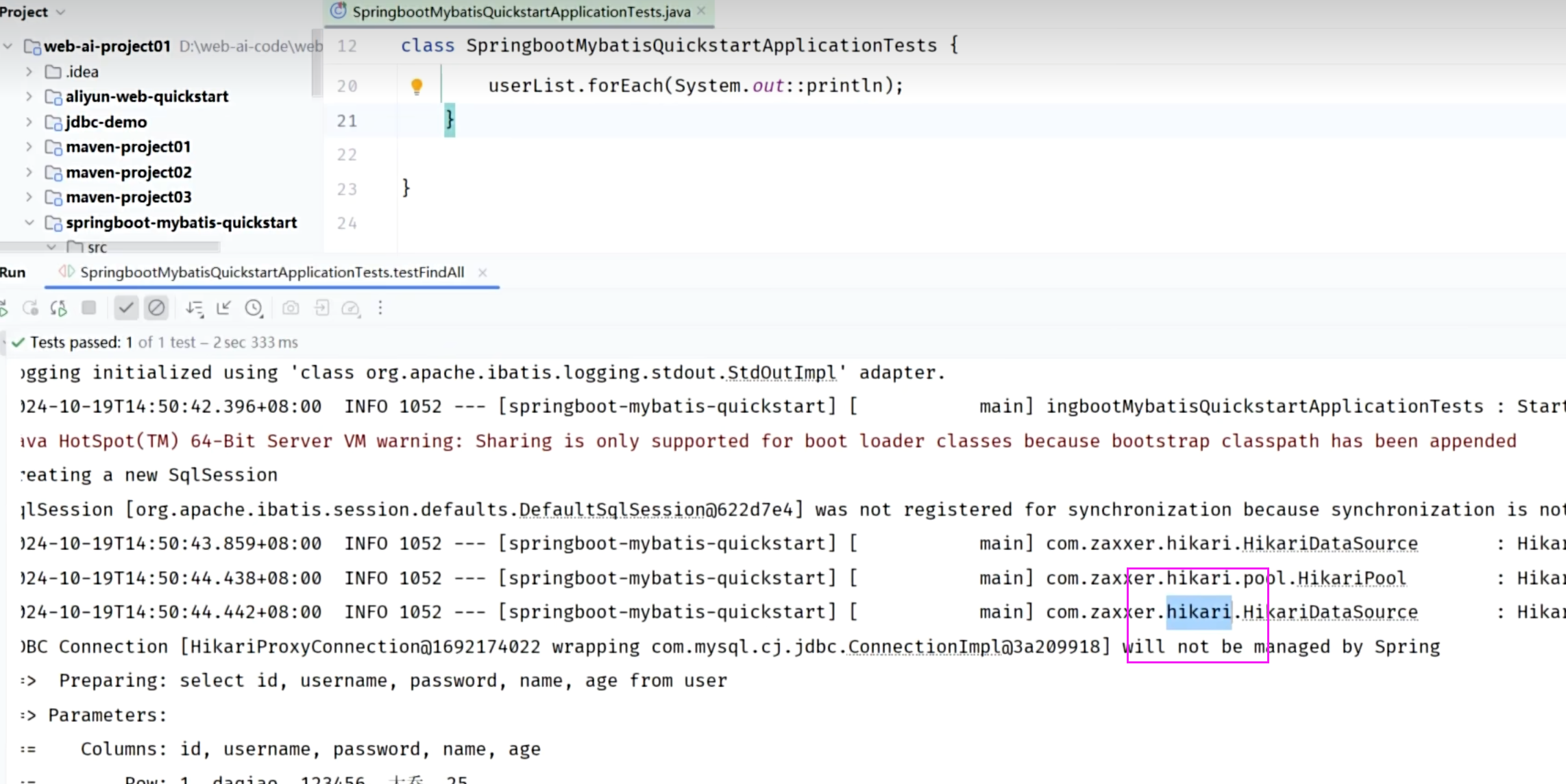Toggle Show Ignored tests filter
Image resolution: width=1566 pixels, height=784 pixels.
156,308
